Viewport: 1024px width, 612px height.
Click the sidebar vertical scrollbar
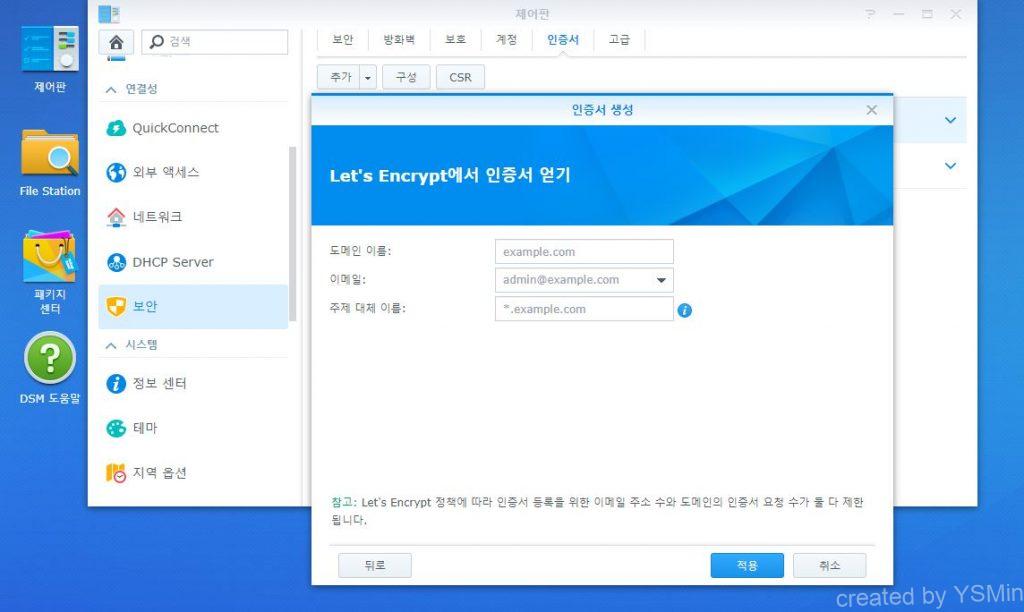point(292,235)
